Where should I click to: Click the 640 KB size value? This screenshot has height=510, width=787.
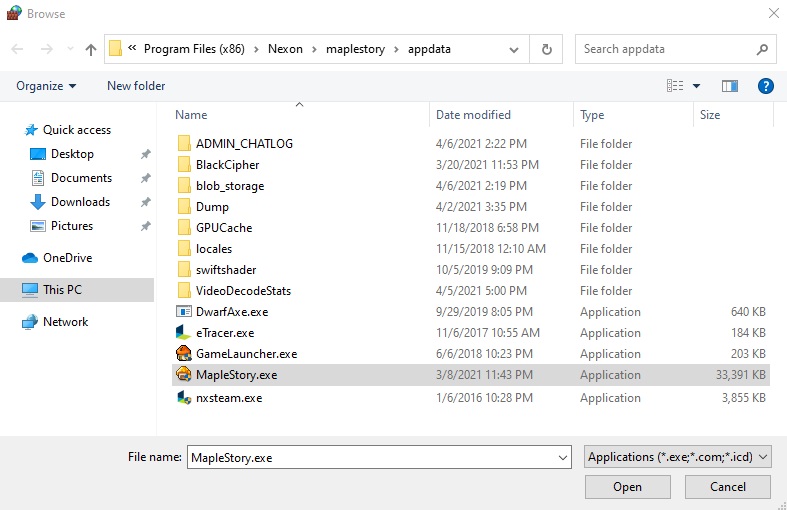click(x=748, y=312)
